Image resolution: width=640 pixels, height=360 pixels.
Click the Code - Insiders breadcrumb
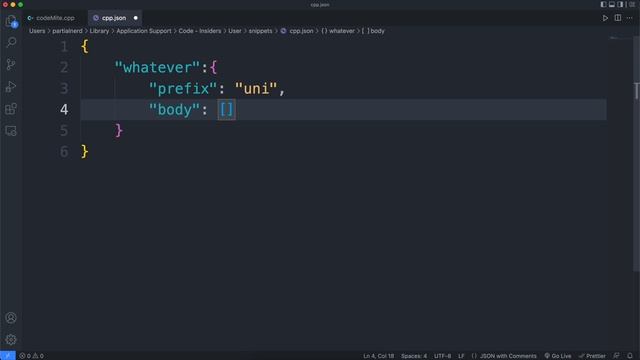coord(200,31)
